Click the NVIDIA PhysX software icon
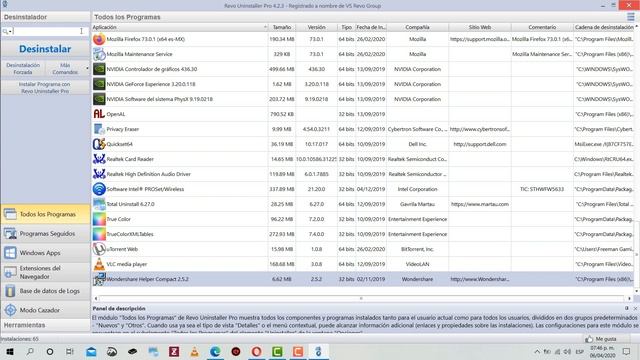This screenshot has width=640, height=360. point(99,99)
